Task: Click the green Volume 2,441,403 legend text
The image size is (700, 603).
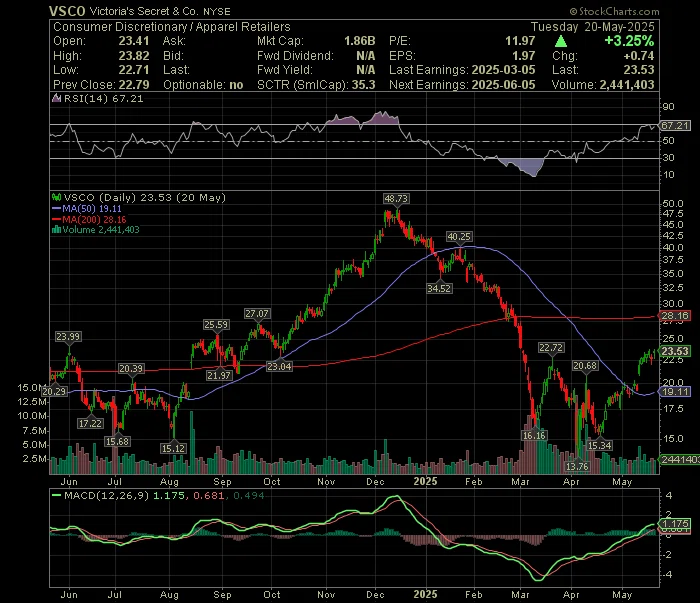Action: pyautogui.click(x=101, y=230)
